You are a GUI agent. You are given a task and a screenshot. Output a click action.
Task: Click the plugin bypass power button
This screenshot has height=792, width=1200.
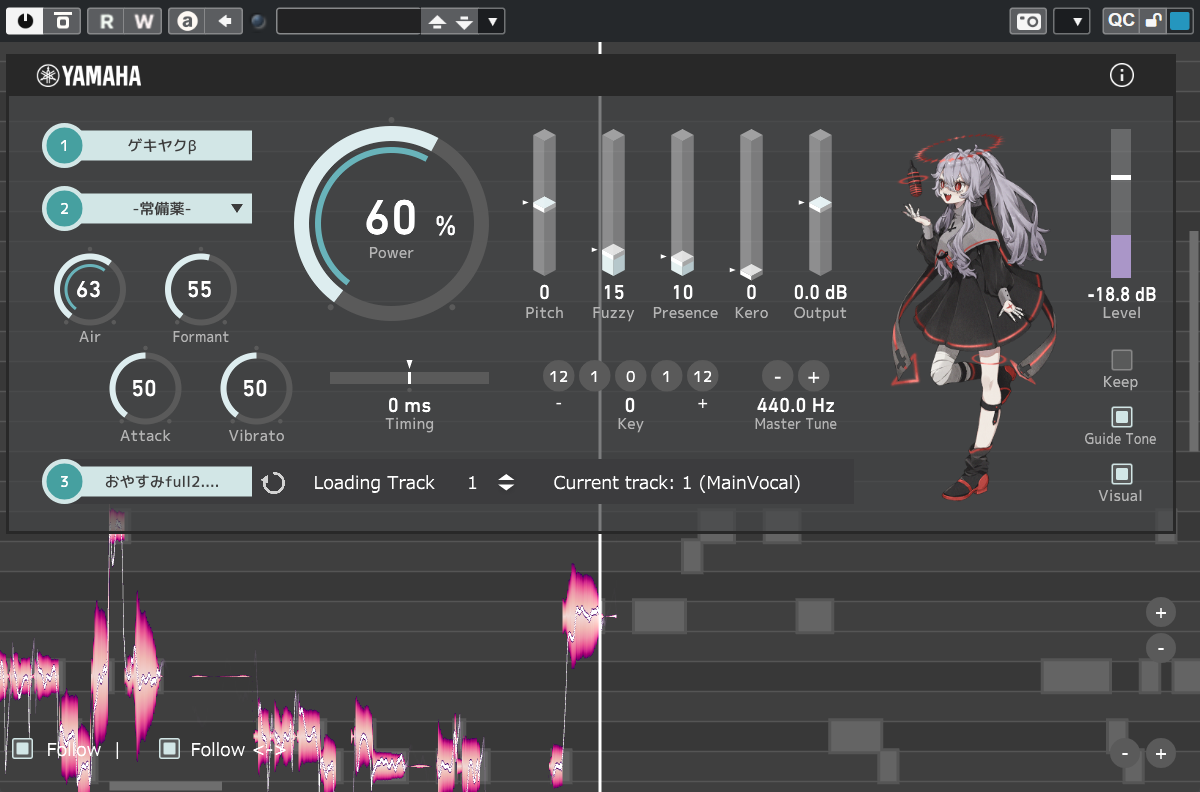click(x=24, y=20)
